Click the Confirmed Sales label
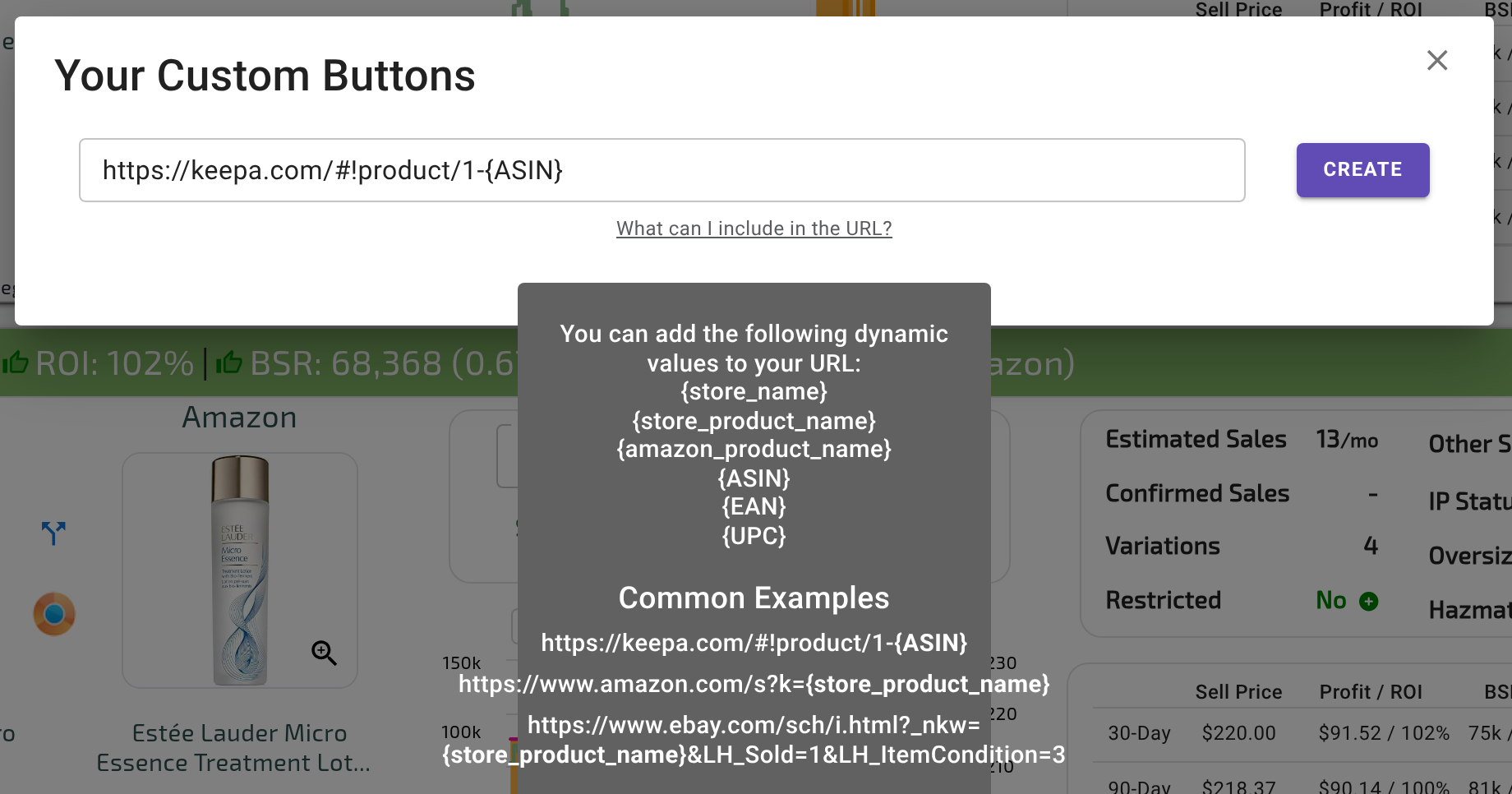This screenshot has height=794, width=1512. [x=1197, y=494]
